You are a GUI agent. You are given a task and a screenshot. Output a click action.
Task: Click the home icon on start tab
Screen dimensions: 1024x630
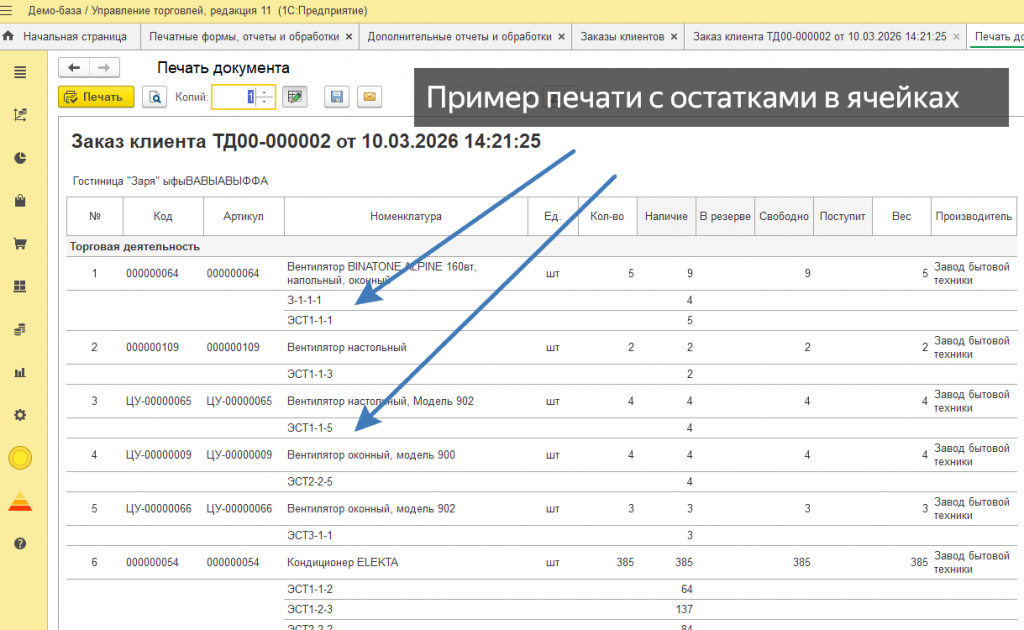[8, 37]
